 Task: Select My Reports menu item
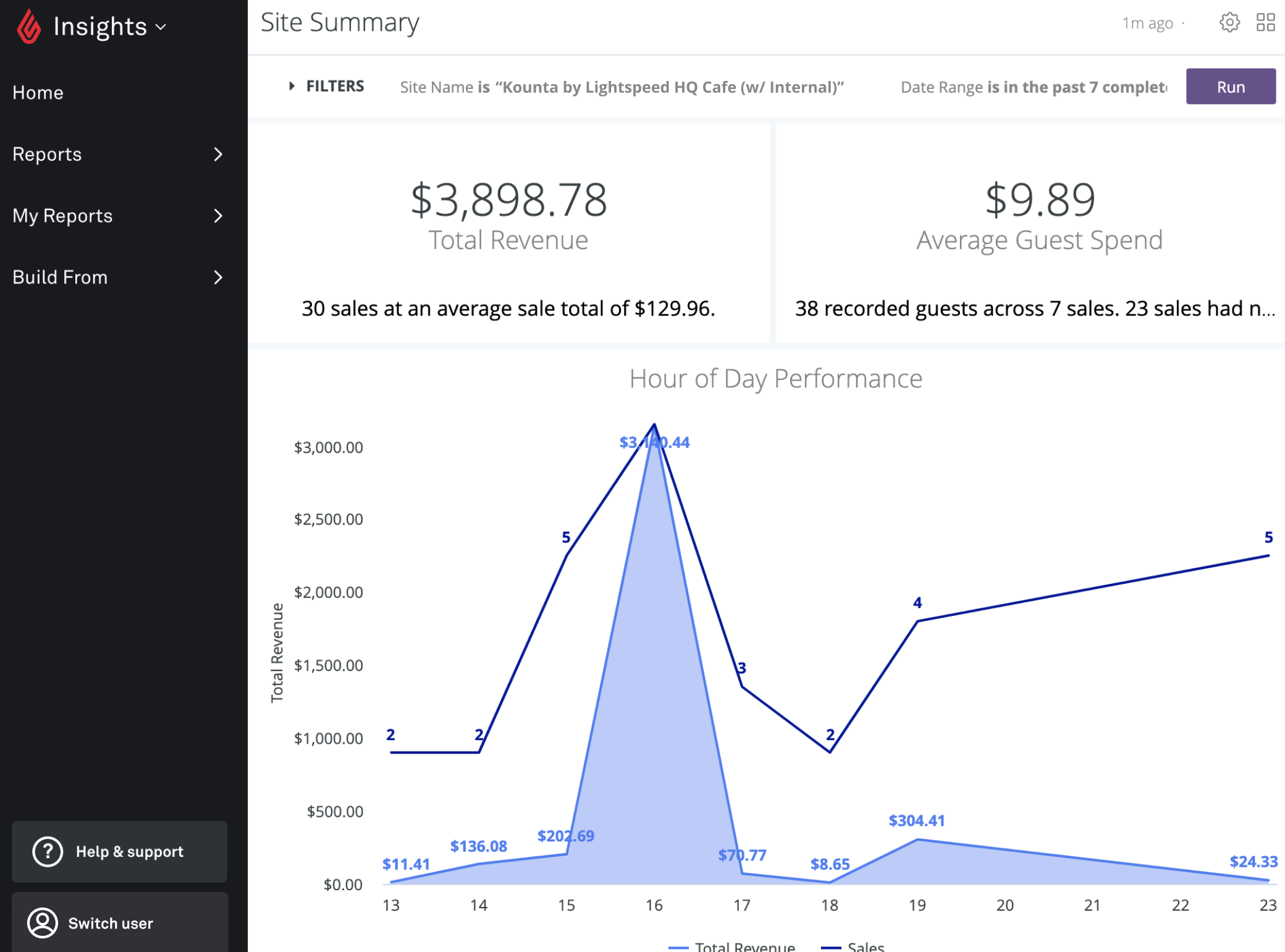(x=62, y=216)
